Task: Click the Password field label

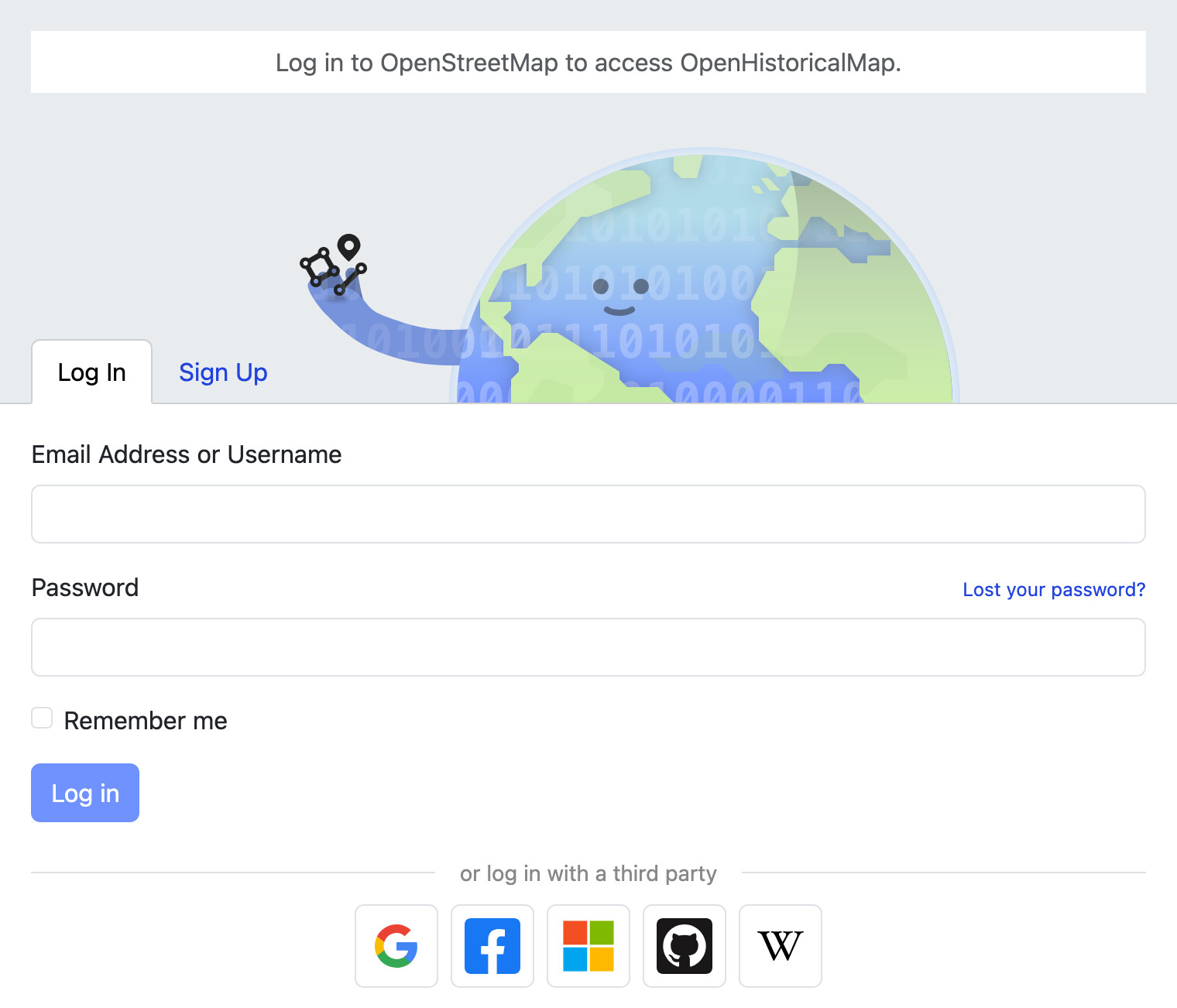Action: [x=85, y=588]
